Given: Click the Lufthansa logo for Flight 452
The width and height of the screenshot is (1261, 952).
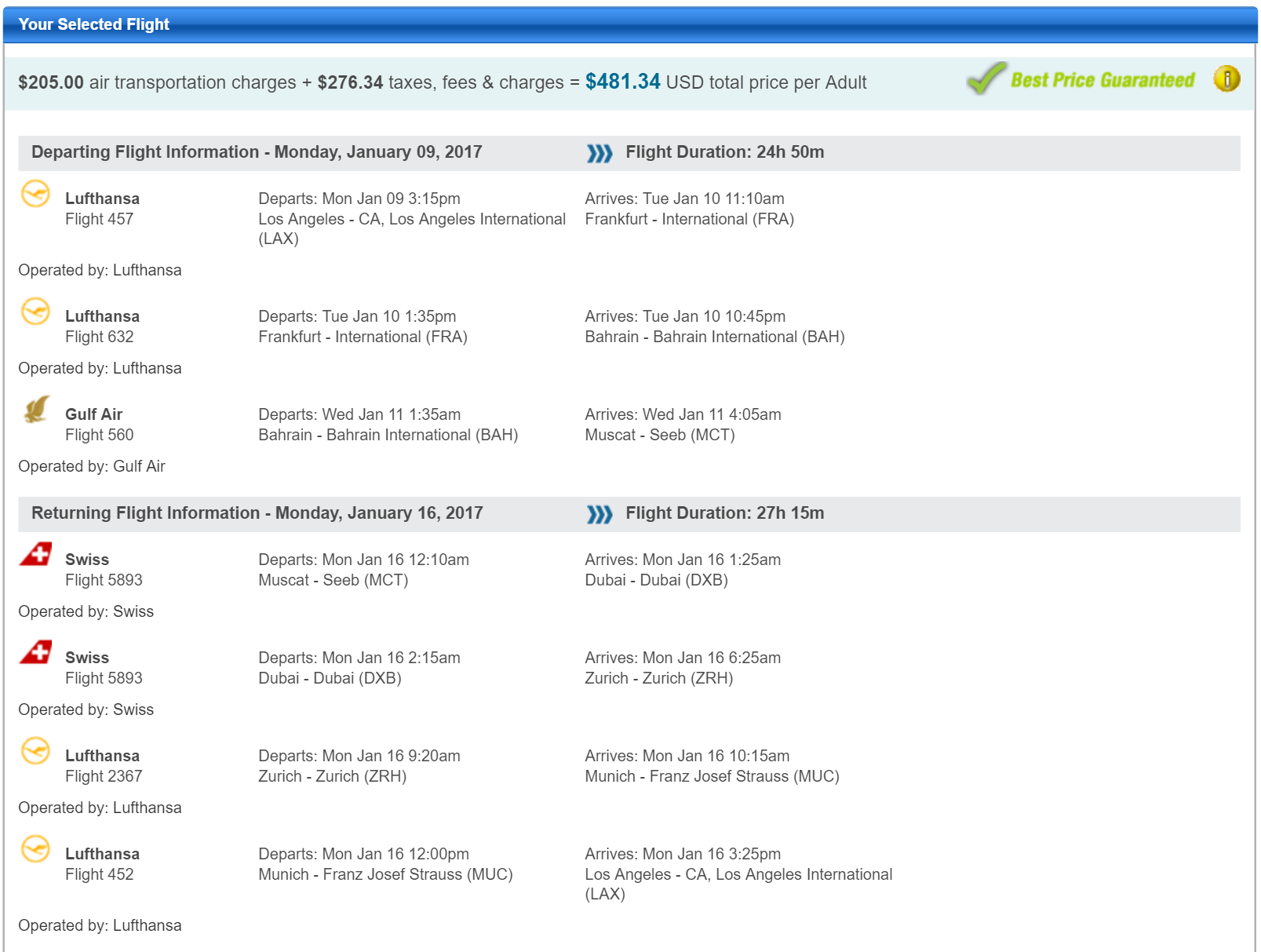Looking at the screenshot, I should tap(35, 848).
